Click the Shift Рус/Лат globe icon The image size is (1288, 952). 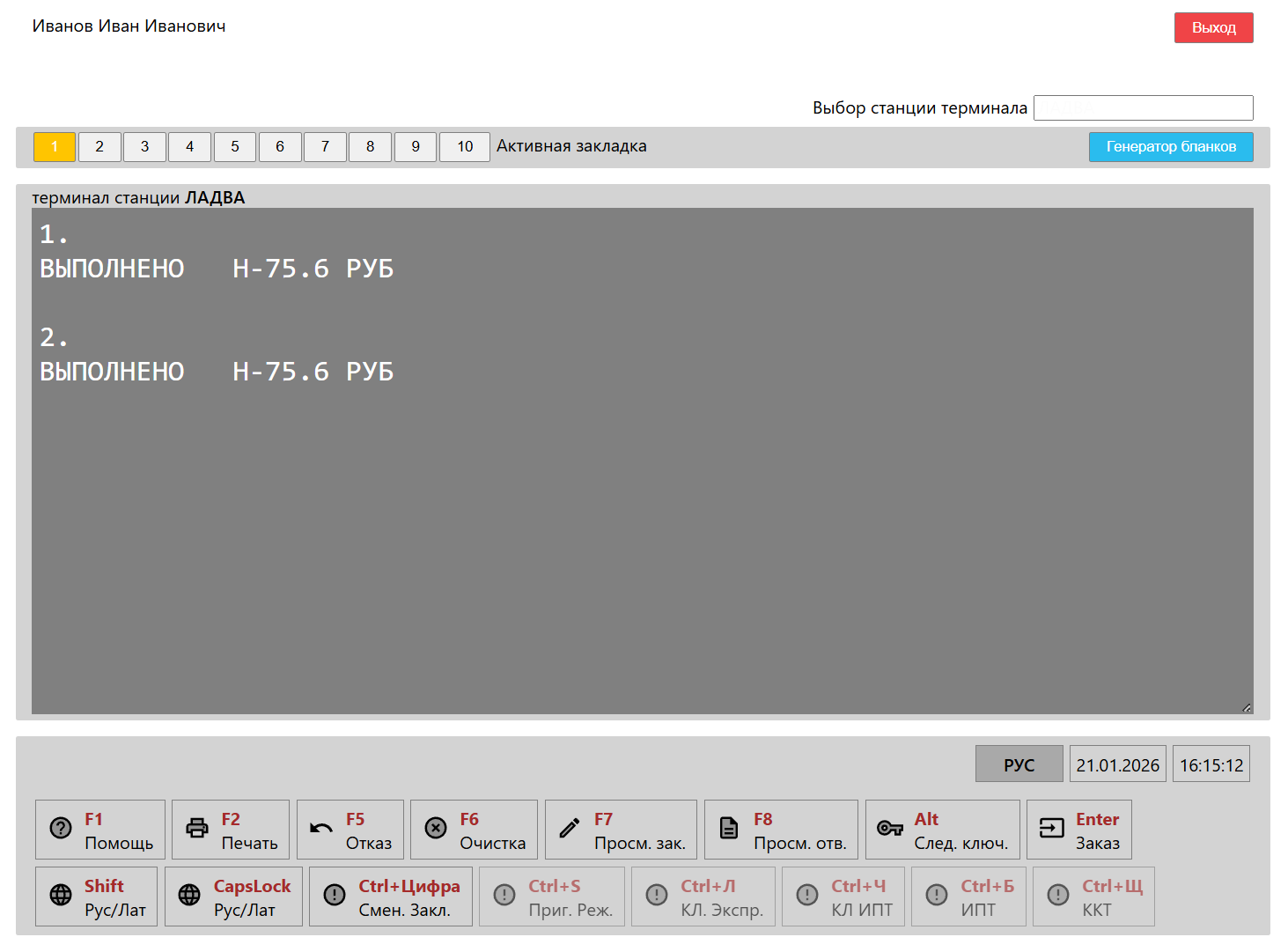61,896
